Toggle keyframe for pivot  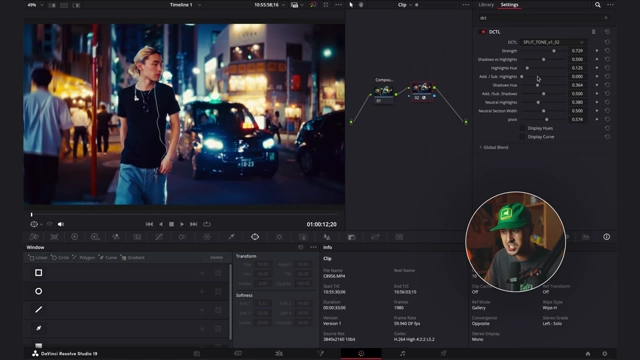pyautogui.click(x=597, y=119)
